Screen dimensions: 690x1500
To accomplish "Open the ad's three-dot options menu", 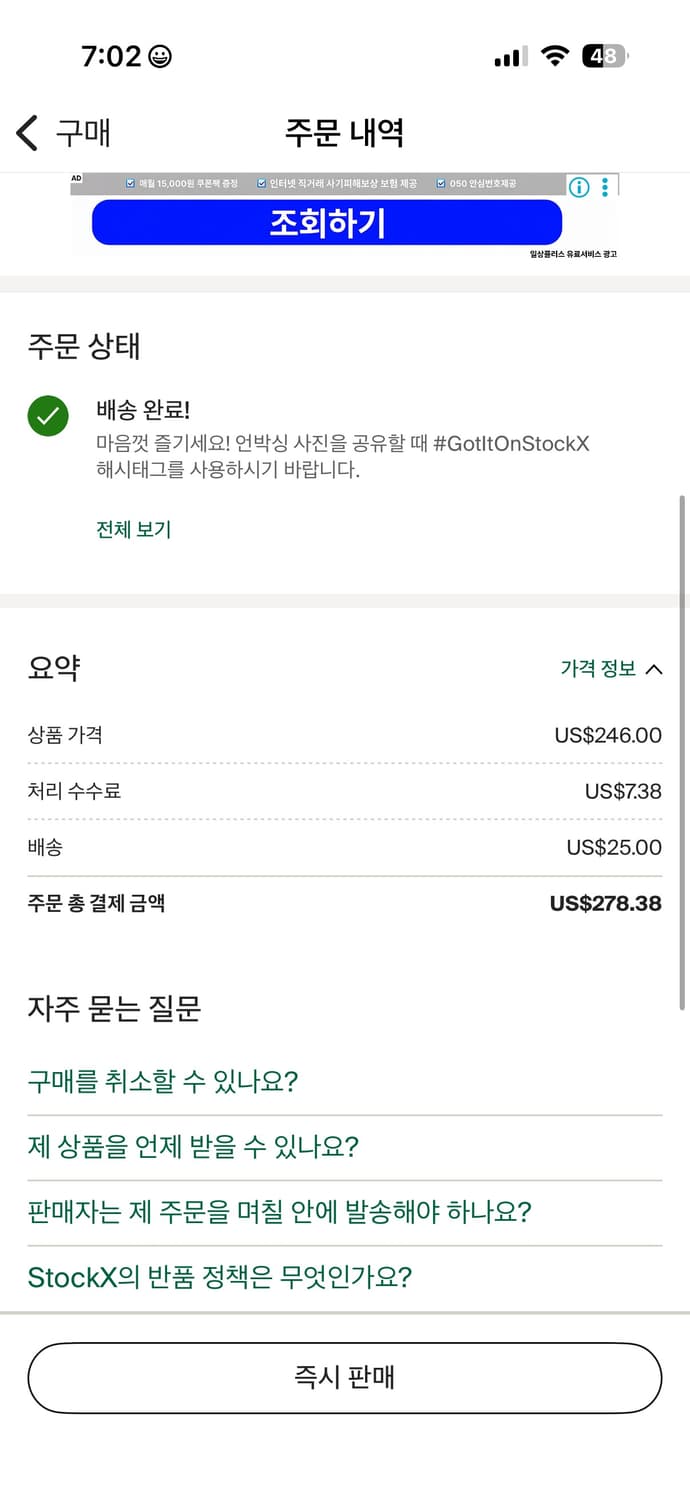I will coord(604,187).
